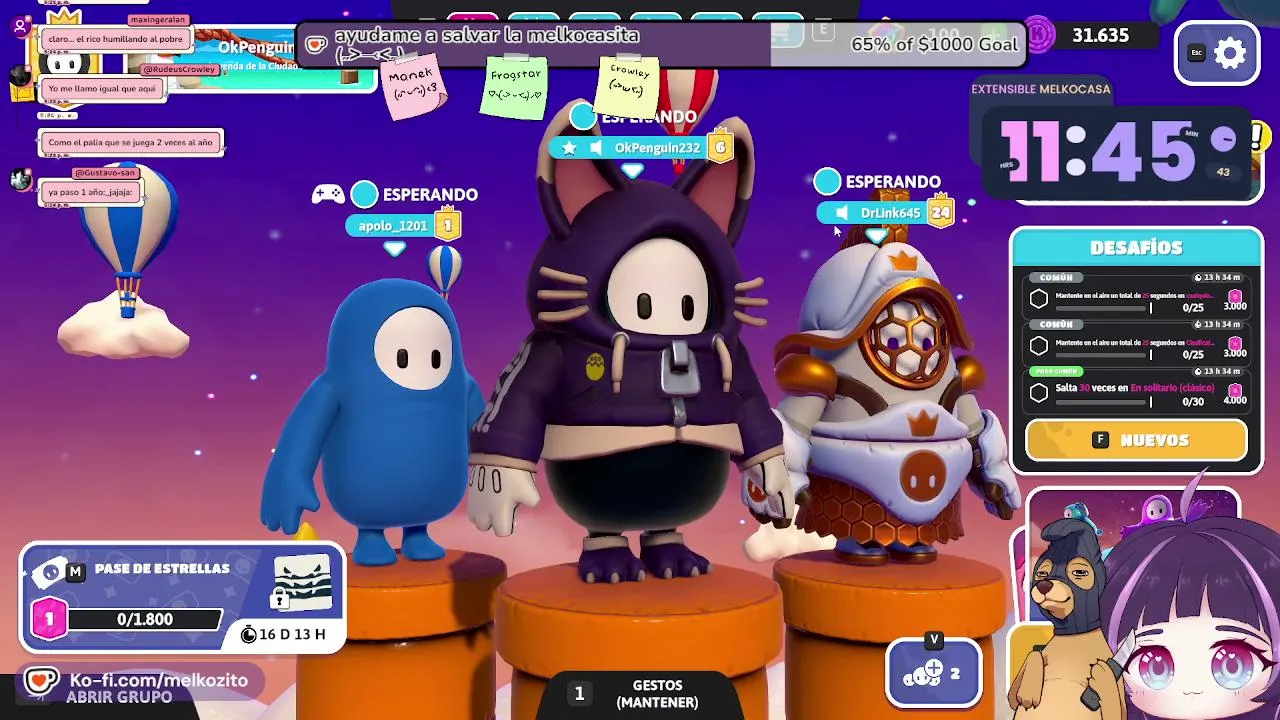Click chat message 'claro... el rico humillando al pobre'
Screen dimensions: 1280x720
tap(115, 39)
